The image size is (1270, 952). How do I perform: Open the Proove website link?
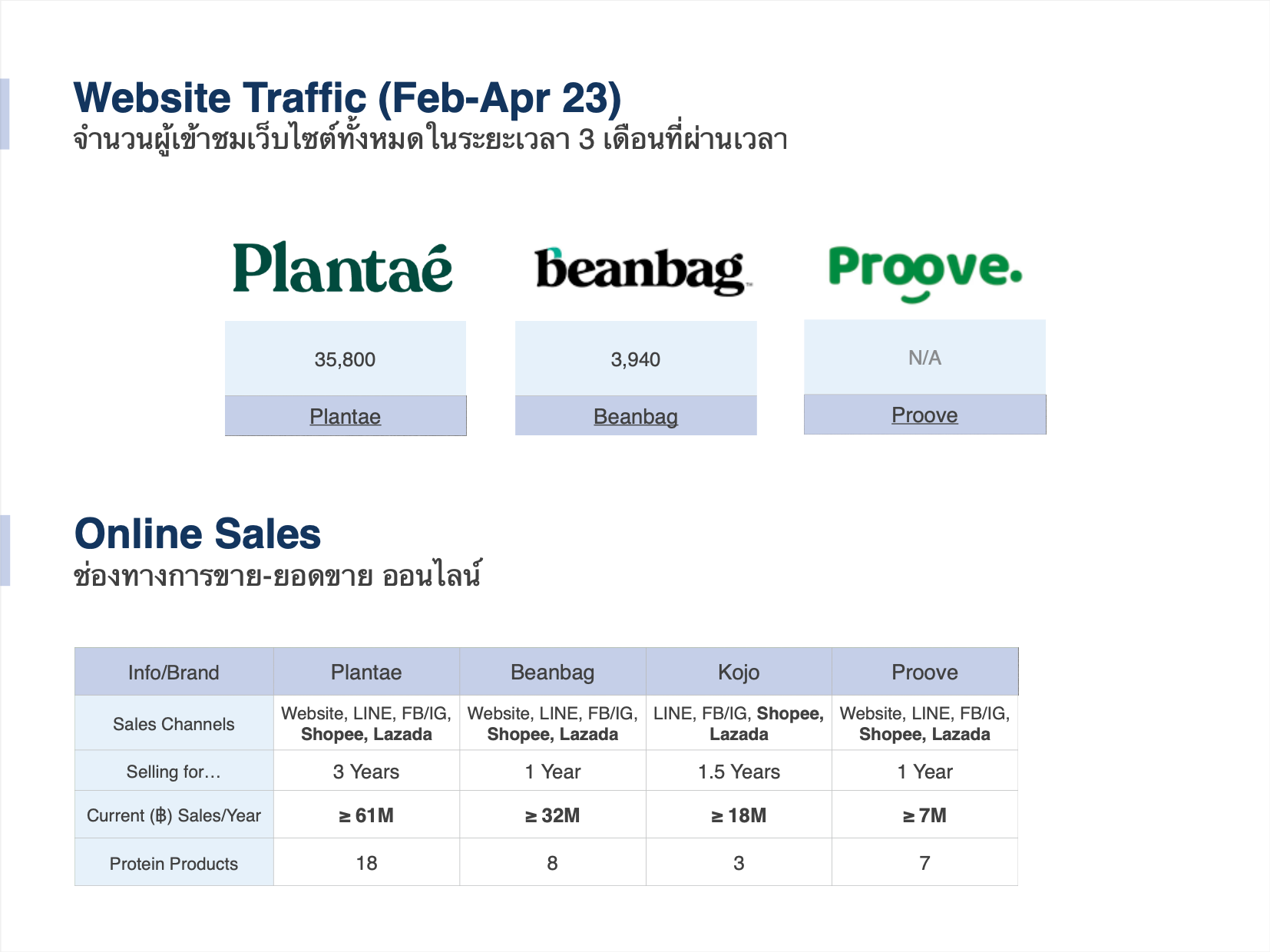pos(924,415)
